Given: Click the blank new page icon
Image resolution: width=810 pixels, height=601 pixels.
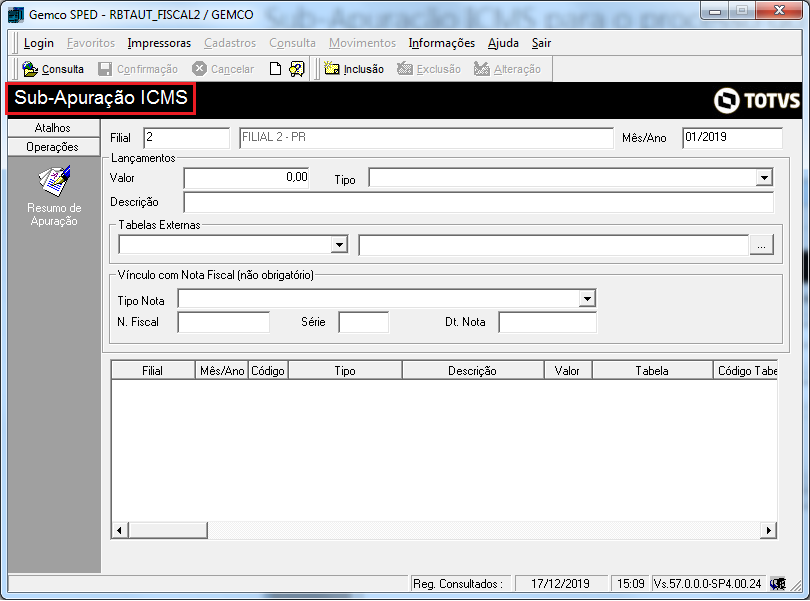Looking at the screenshot, I should click(275, 69).
